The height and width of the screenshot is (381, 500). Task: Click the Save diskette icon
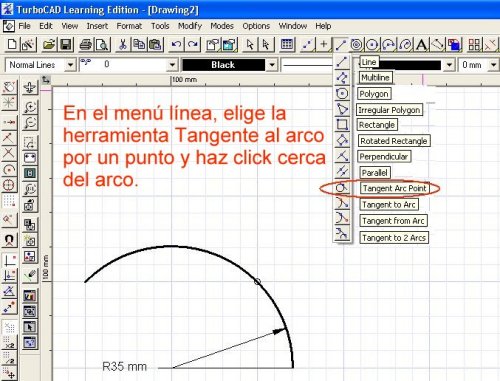point(66,44)
